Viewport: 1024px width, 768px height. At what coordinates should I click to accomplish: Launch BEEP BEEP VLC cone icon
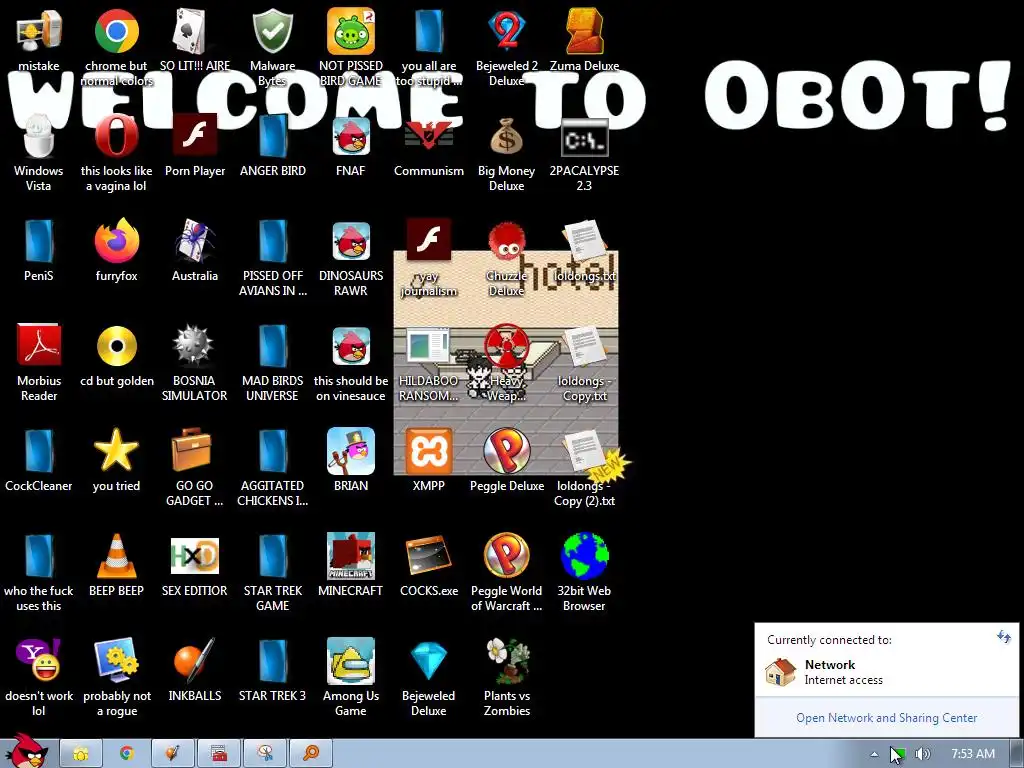pyautogui.click(x=116, y=556)
